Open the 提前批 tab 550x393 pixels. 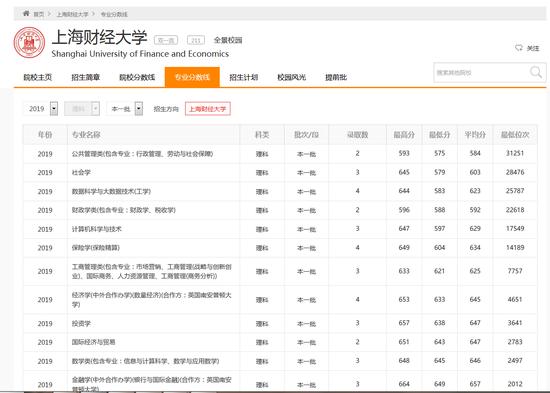coord(336,77)
